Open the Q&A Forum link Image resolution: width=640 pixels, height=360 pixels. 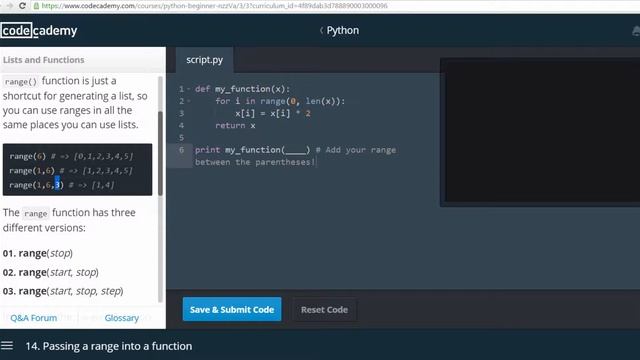pyautogui.click(x=33, y=318)
